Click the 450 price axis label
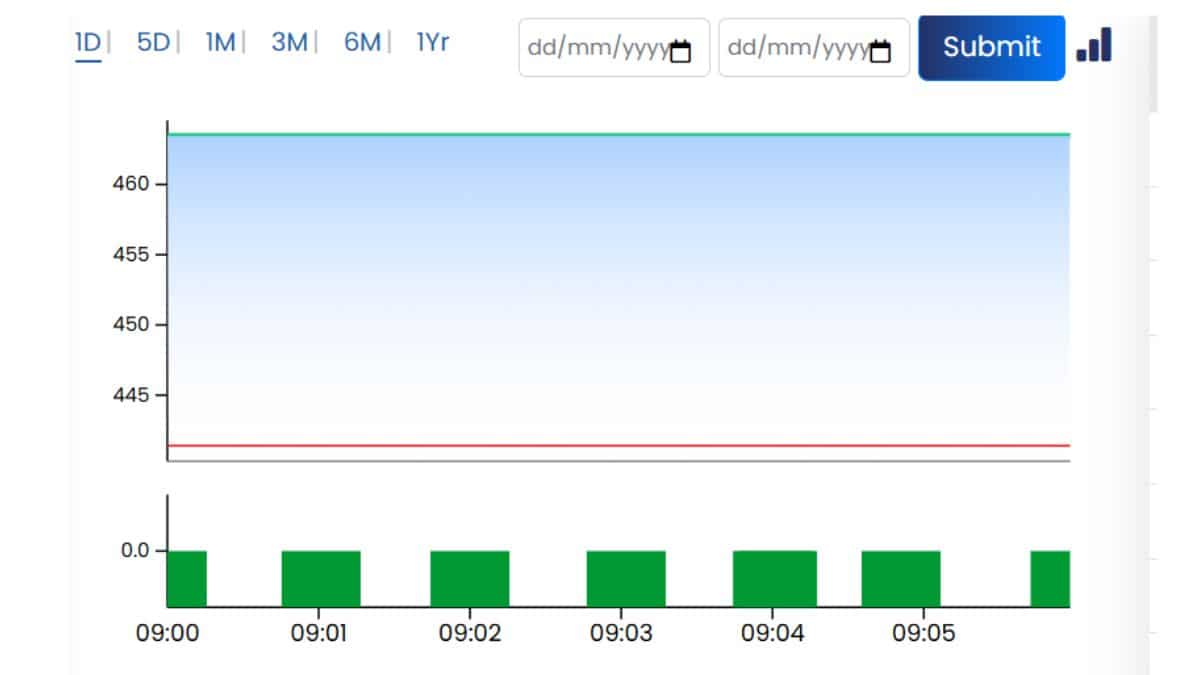1200x675 pixels. pyautogui.click(x=130, y=324)
